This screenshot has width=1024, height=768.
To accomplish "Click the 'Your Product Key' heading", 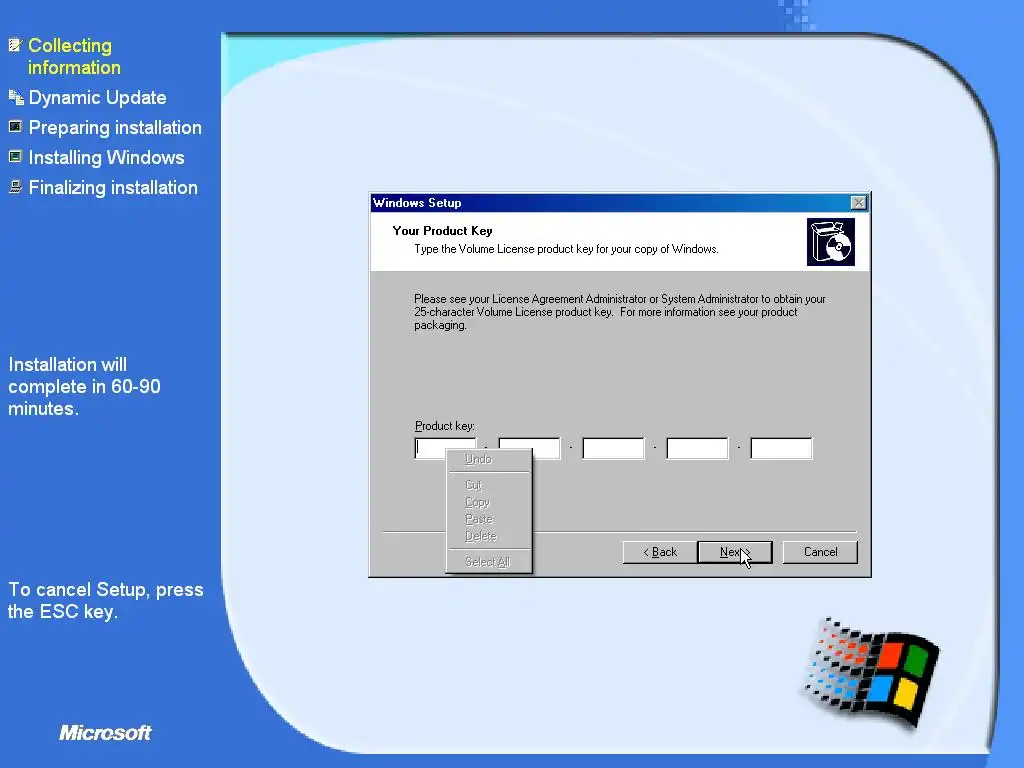I will click(442, 231).
